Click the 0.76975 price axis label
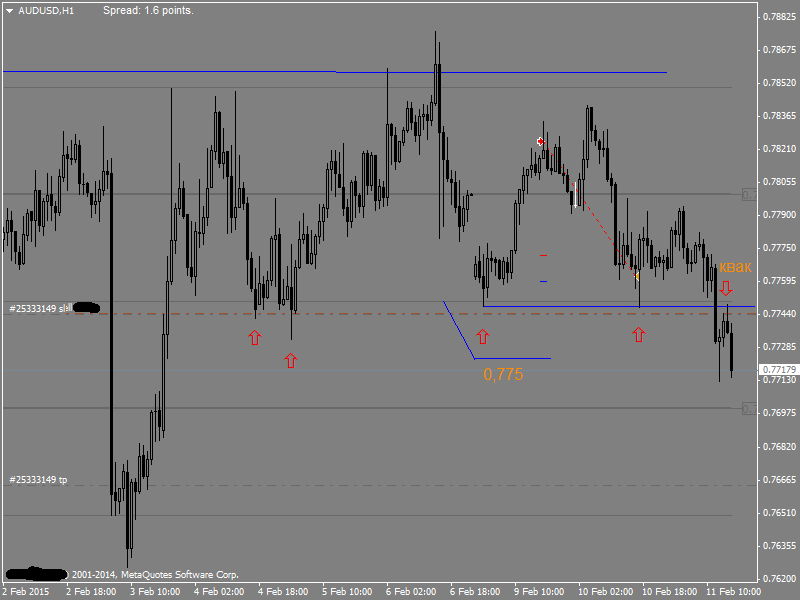The image size is (800, 600). coord(779,412)
